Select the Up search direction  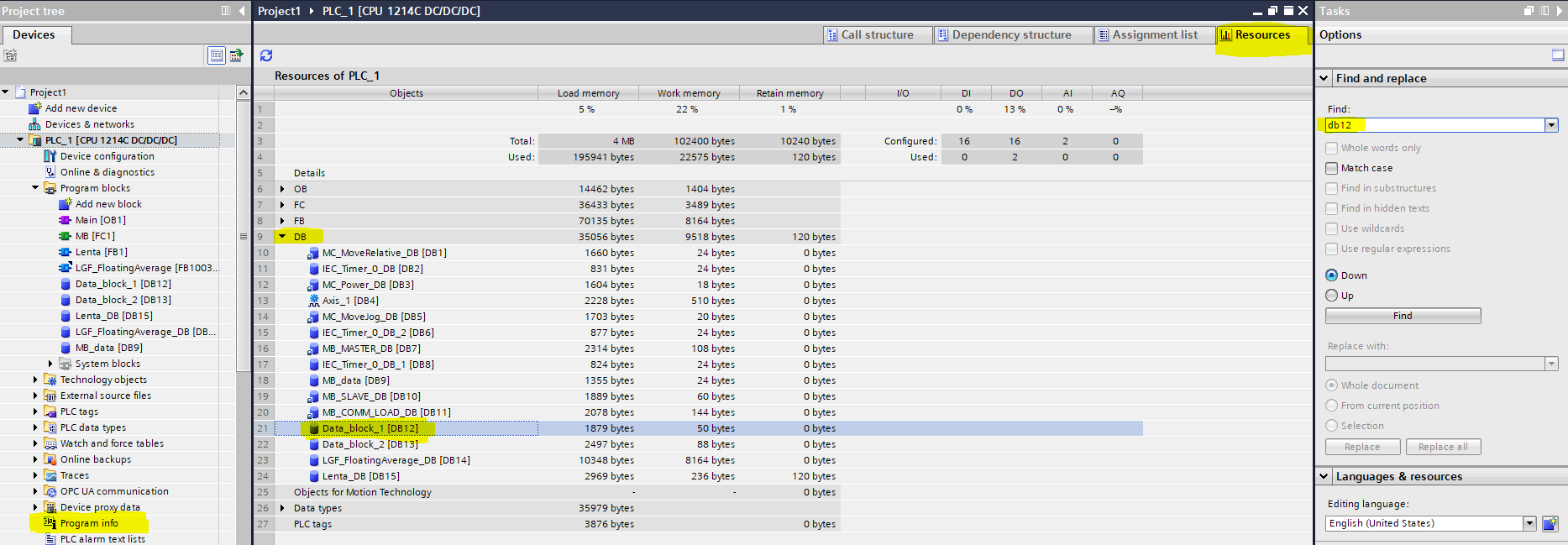(x=1331, y=296)
